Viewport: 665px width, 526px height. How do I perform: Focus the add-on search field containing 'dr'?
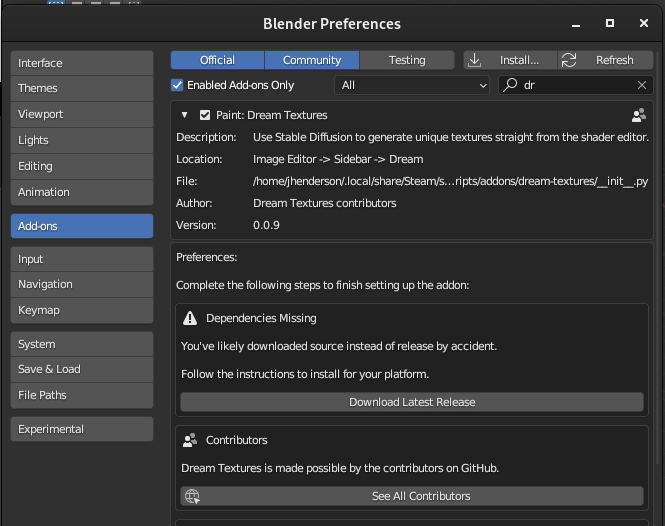576,85
